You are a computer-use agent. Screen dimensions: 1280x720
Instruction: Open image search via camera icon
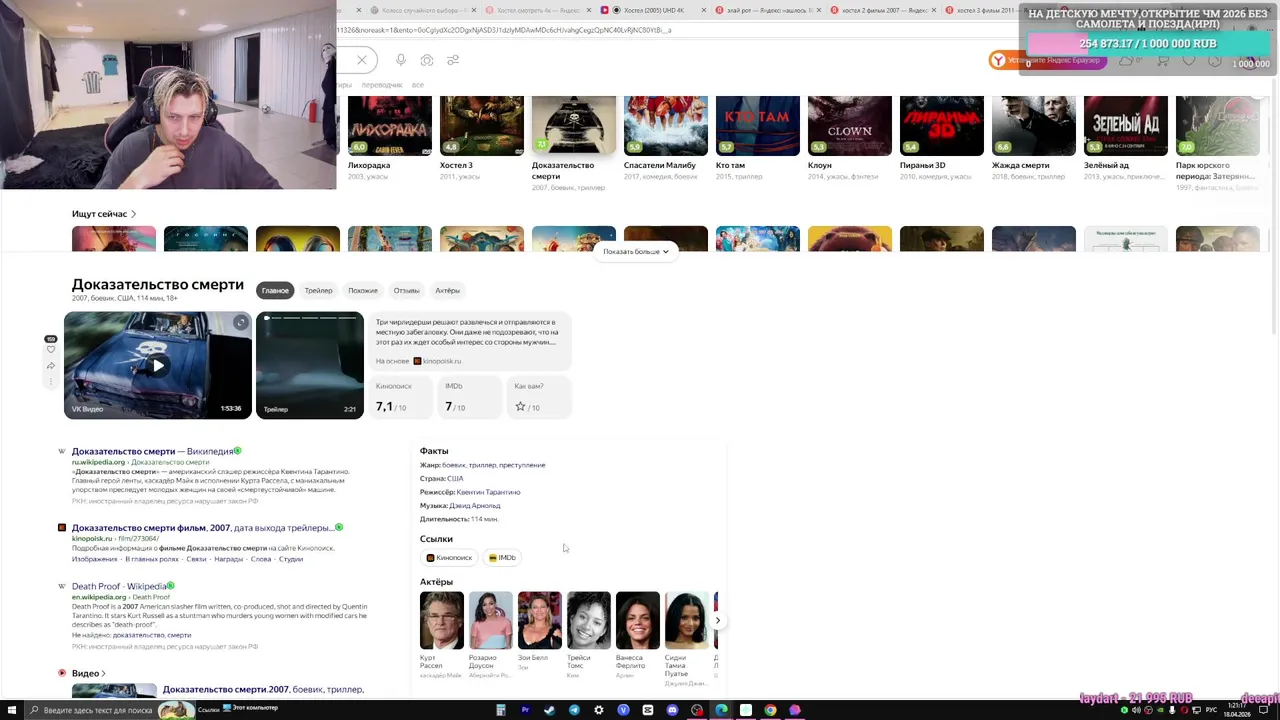point(427,60)
